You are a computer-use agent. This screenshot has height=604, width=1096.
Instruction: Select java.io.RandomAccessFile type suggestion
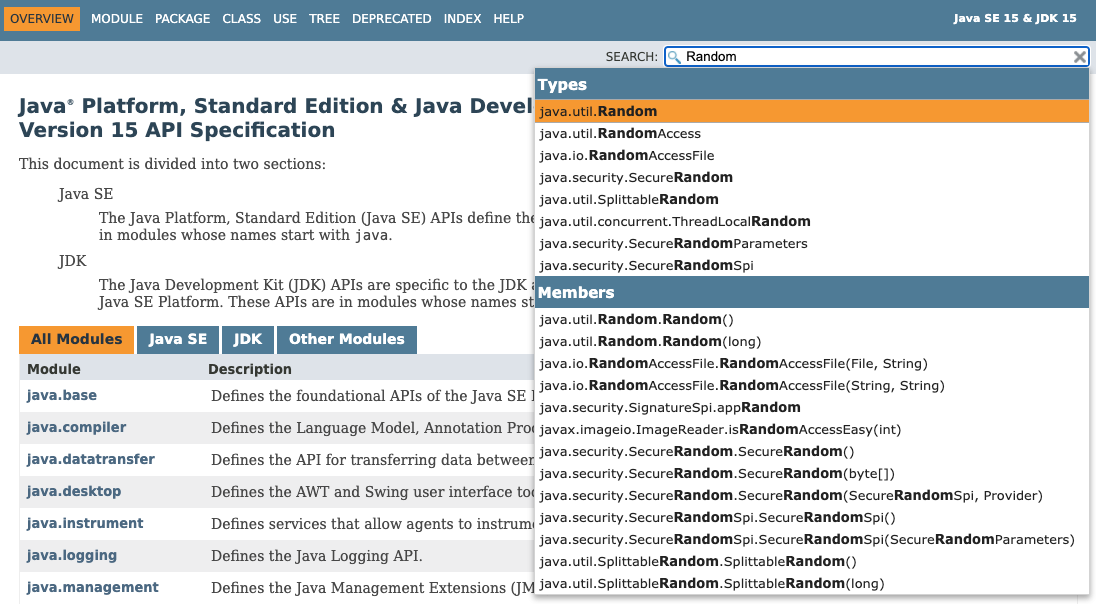point(627,156)
